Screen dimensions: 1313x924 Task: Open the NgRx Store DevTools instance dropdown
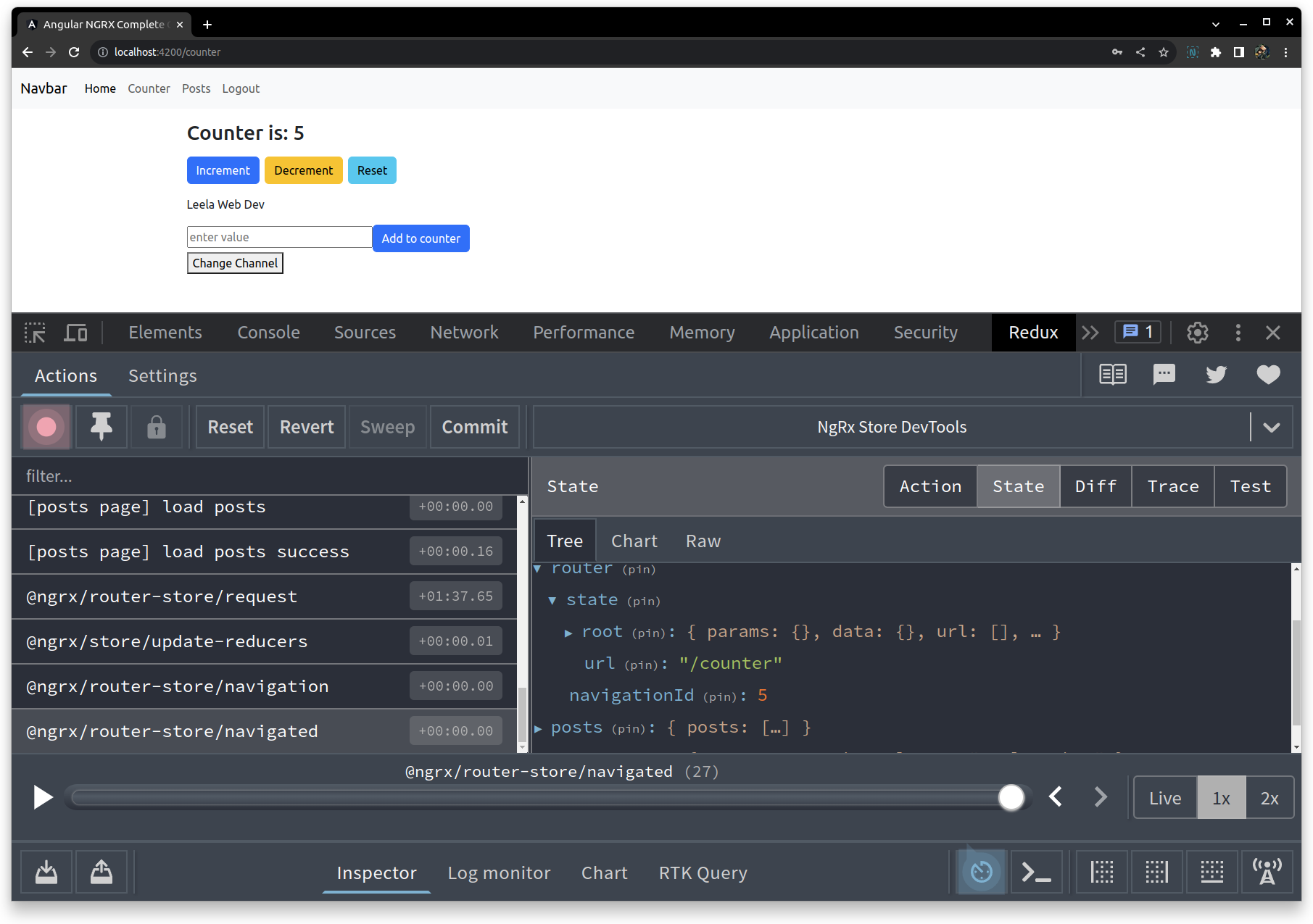tap(1271, 427)
